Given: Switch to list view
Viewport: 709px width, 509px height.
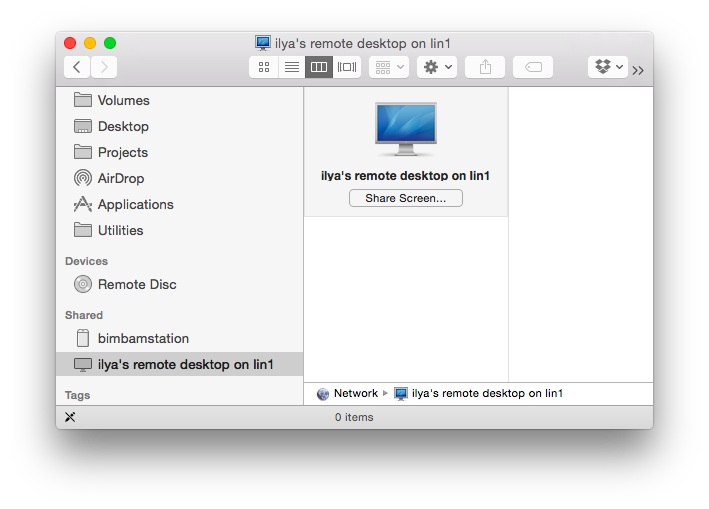Looking at the screenshot, I should pos(292,67).
